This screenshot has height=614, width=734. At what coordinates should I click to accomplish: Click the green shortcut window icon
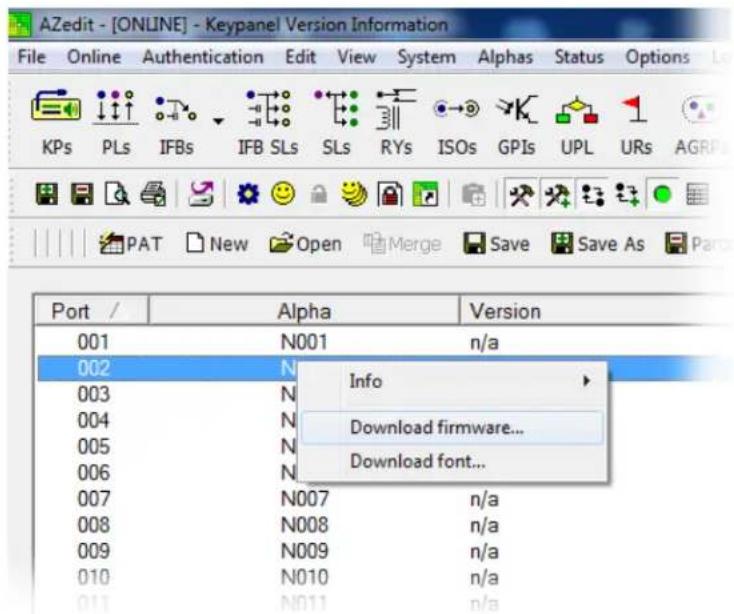[425, 194]
